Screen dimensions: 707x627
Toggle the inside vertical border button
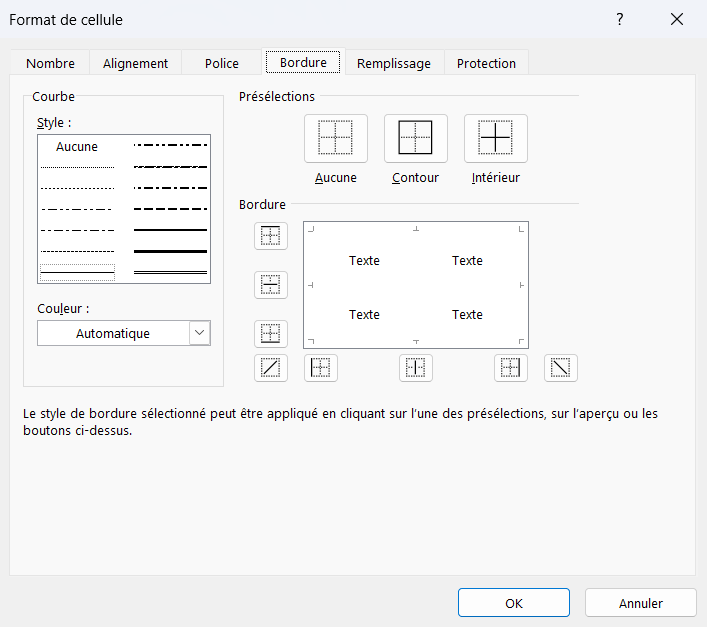click(x=416, y=368)
